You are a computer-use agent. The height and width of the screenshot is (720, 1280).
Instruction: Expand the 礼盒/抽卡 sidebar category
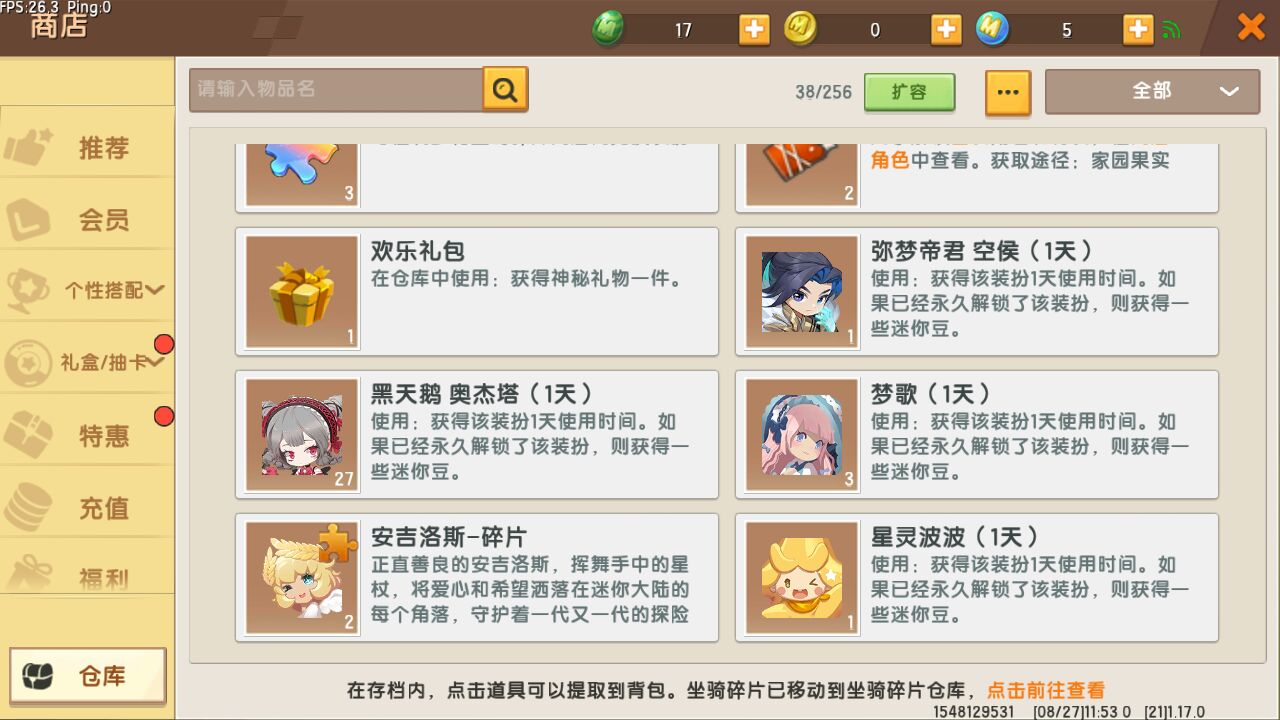point(87,362)
